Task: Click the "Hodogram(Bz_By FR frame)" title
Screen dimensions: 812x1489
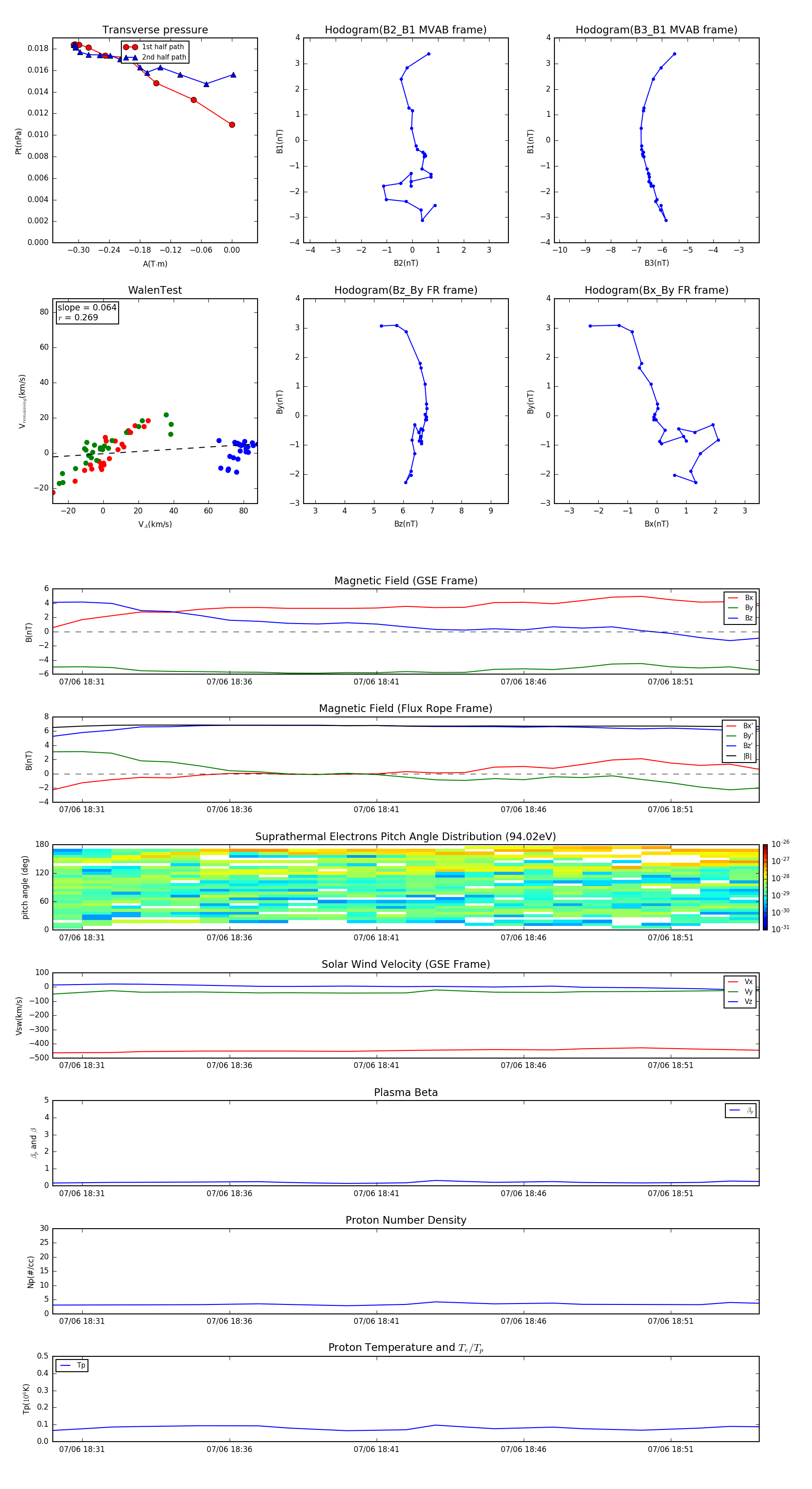Action: pos(406,290)
